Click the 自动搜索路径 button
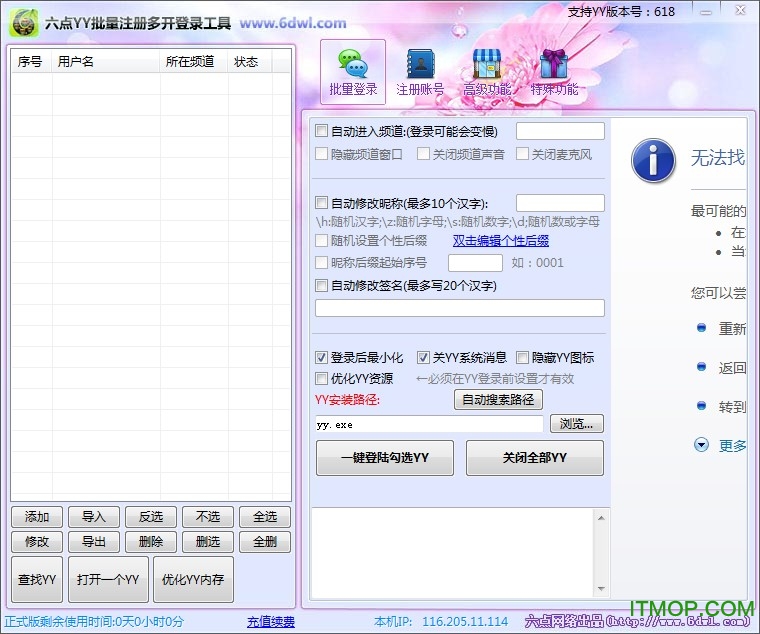Image resolution: width=760 pixels, height=634 pixels. [498, 399]
